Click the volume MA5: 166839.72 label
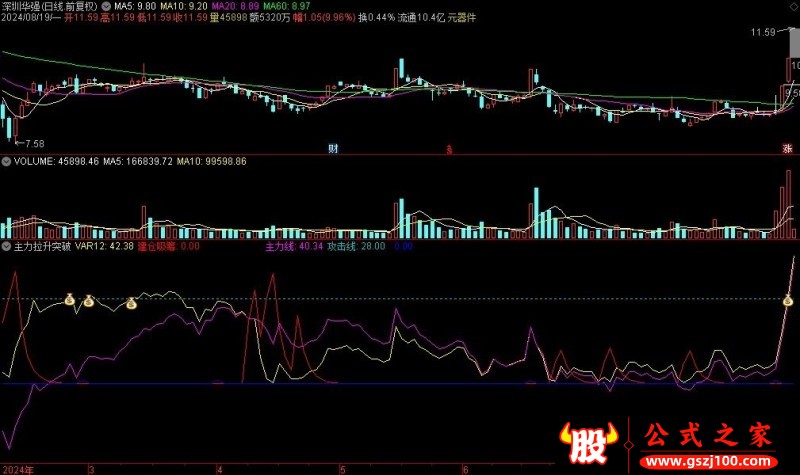Image resolution: width=800 pixels, height=475 pixels. pyautogui.click(x=138, y=162)
